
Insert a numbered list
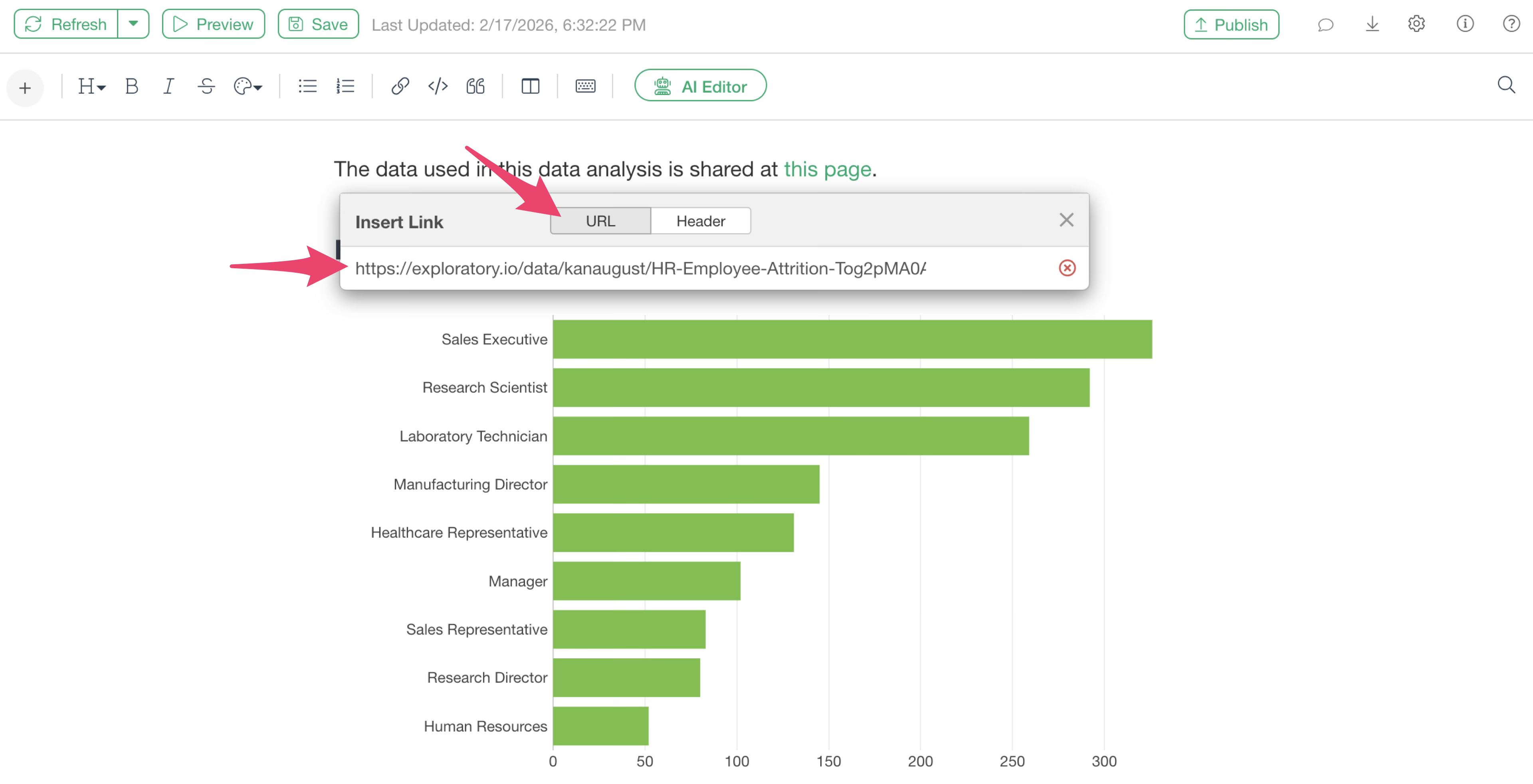click(x=345, y=86)
